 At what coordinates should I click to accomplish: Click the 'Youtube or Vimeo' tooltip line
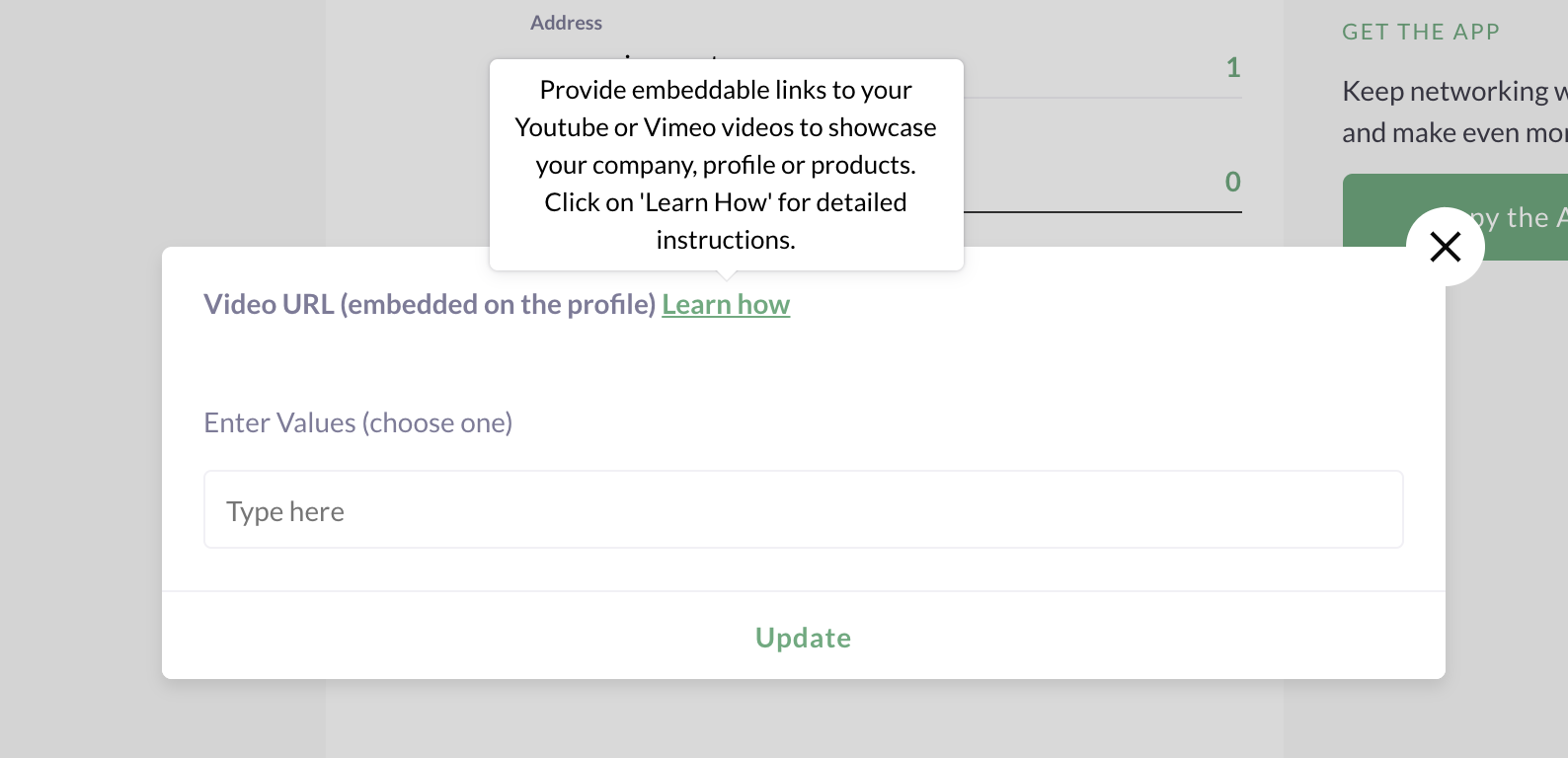tap(726, 127)
